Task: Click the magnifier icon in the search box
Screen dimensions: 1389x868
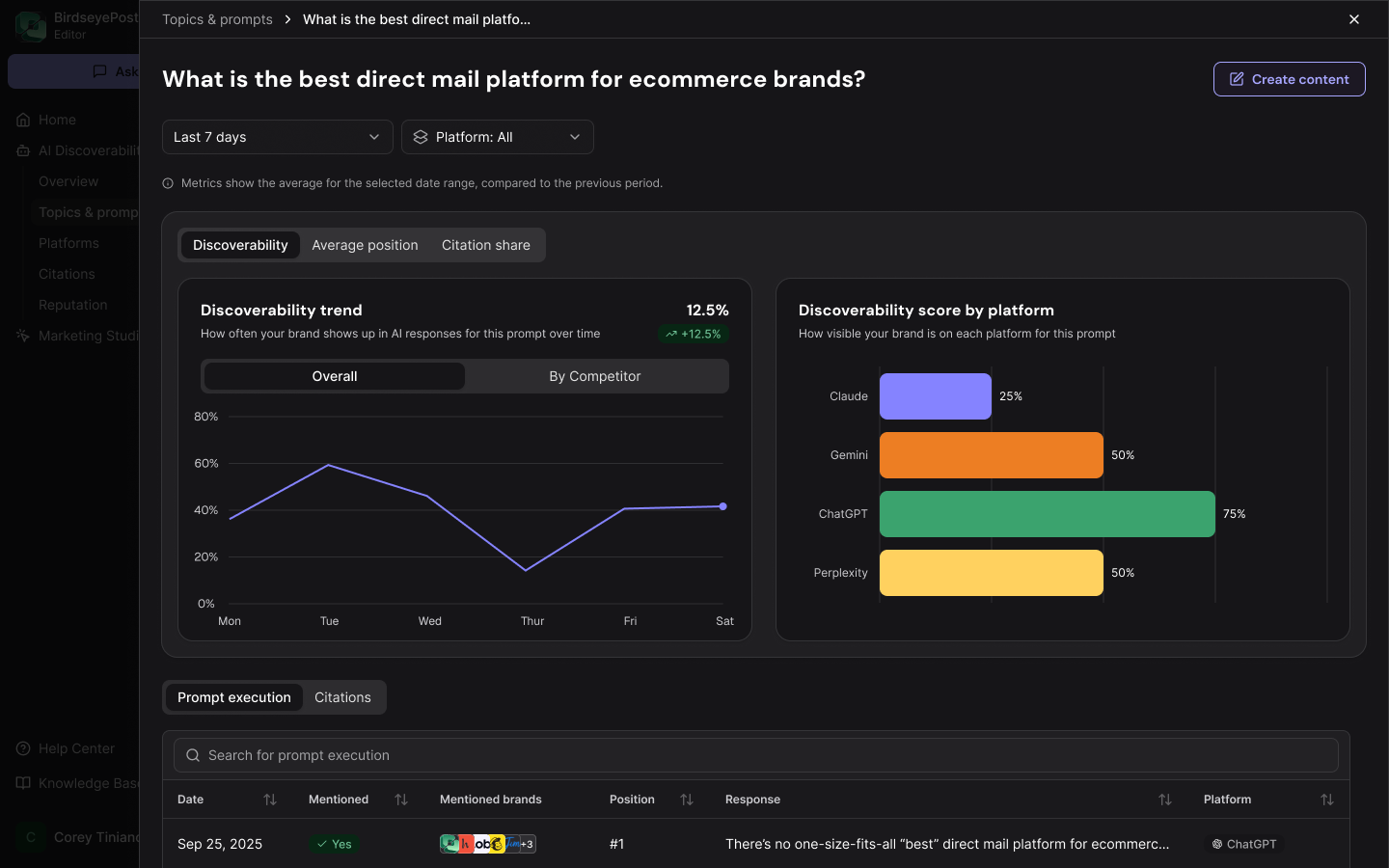Action: [x=193, y=755]
